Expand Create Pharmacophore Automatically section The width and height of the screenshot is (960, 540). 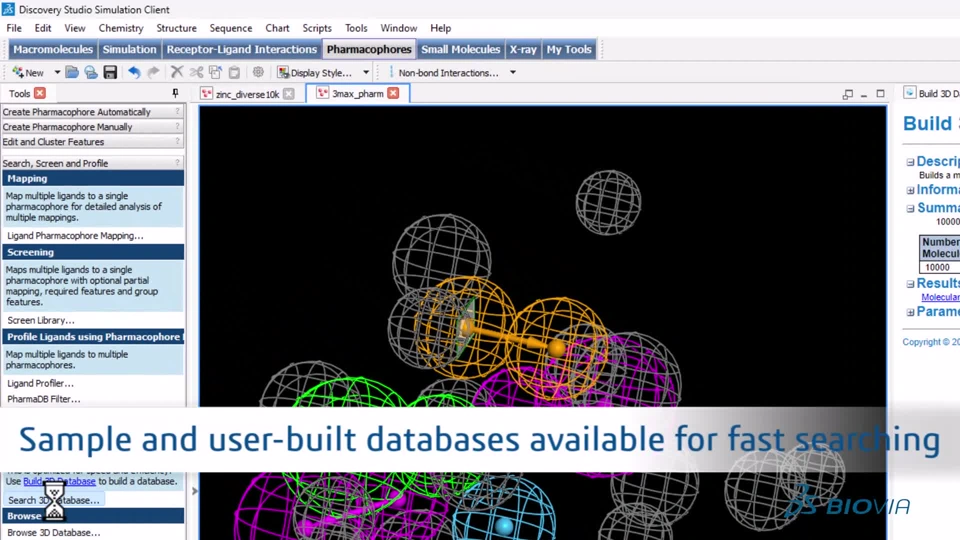(93, 112)
